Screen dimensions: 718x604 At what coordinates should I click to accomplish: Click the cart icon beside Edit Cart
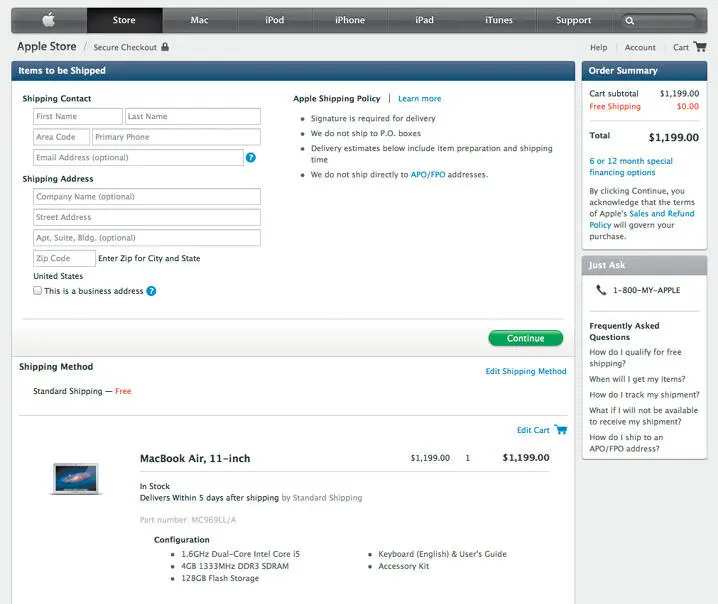[x=560, y=430]
